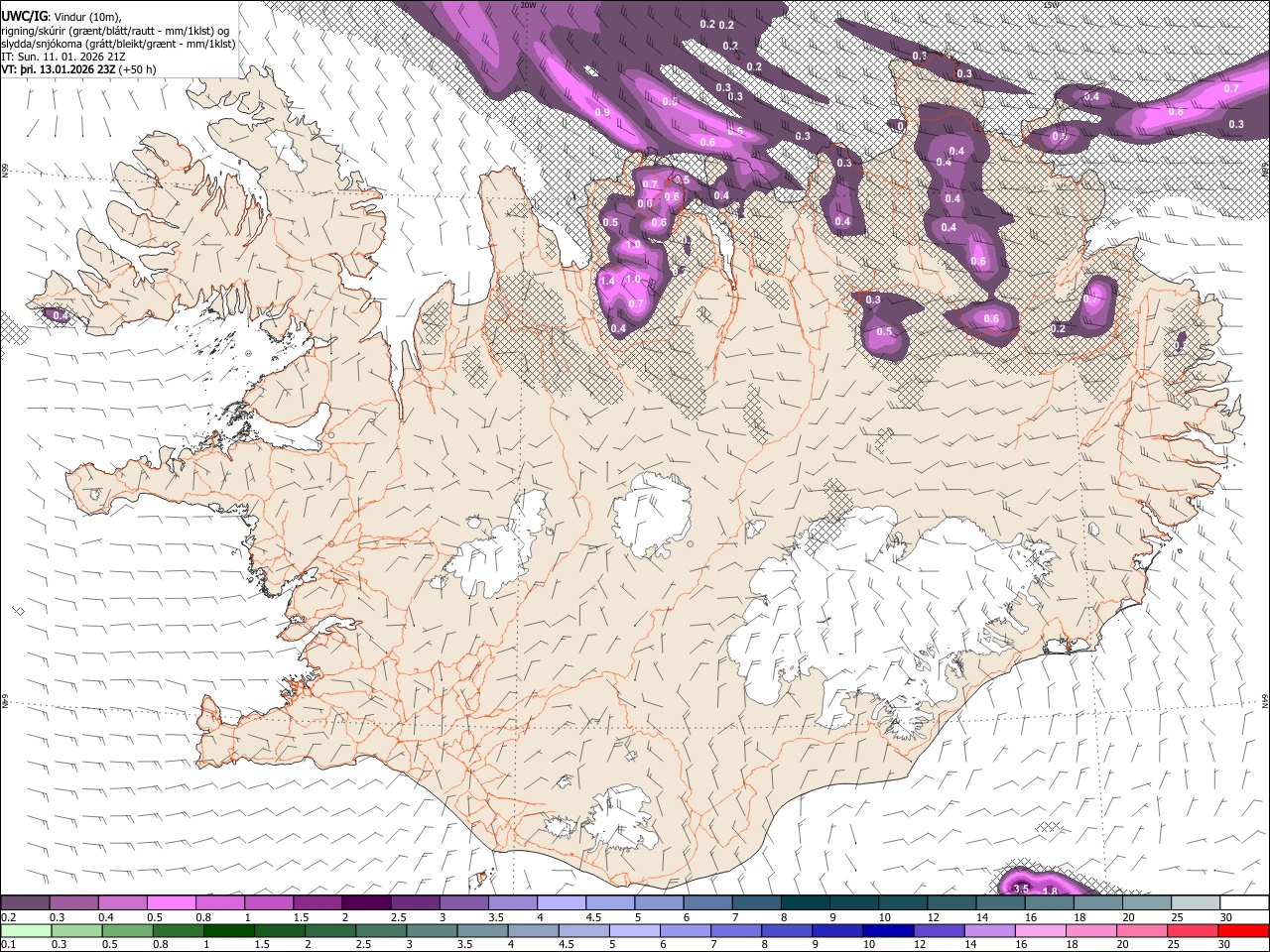Click the bold 'VT: þri. 13.01.2026 23Z' text
This screenshot has width=1270, height=952.
pyautogui.click(x=58, y=69)
